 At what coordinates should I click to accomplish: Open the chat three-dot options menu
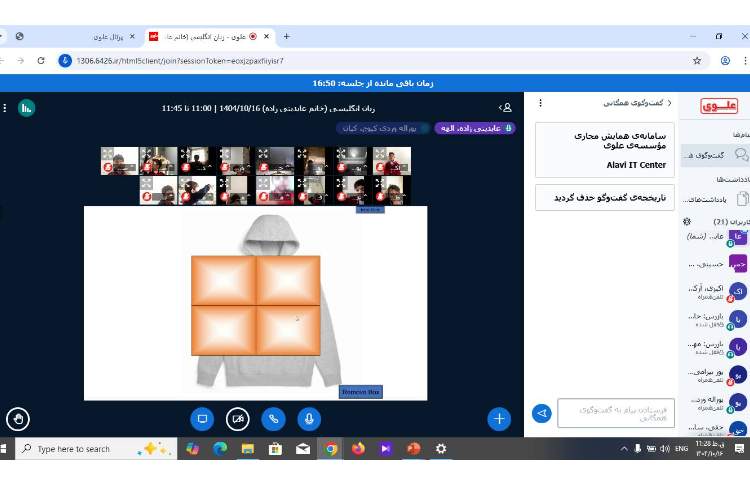[x=540, y=103]
